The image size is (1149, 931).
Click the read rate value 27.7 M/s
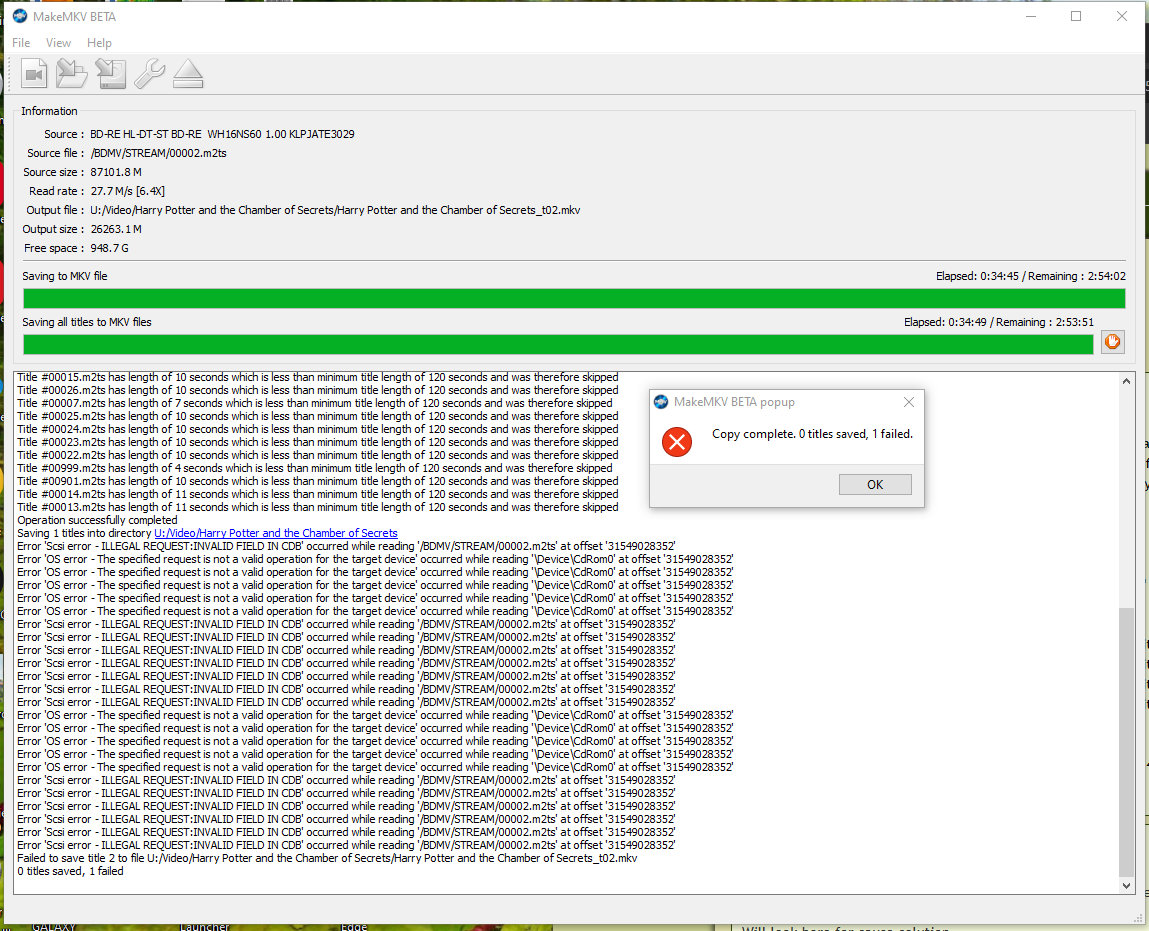[x=128, y=191]
